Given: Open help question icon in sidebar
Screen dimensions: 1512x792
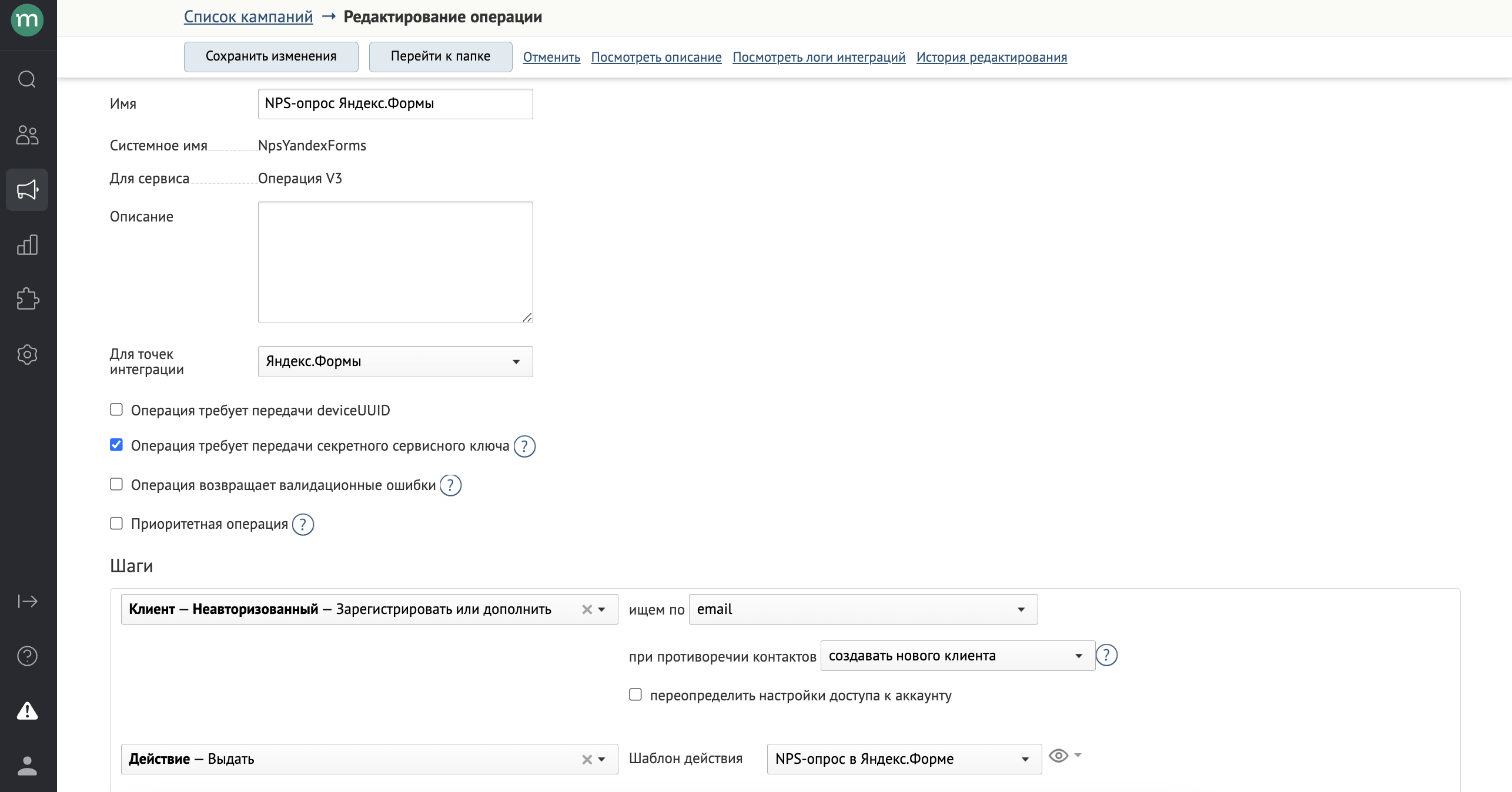Looking at the screenshot, I should 27,656.
